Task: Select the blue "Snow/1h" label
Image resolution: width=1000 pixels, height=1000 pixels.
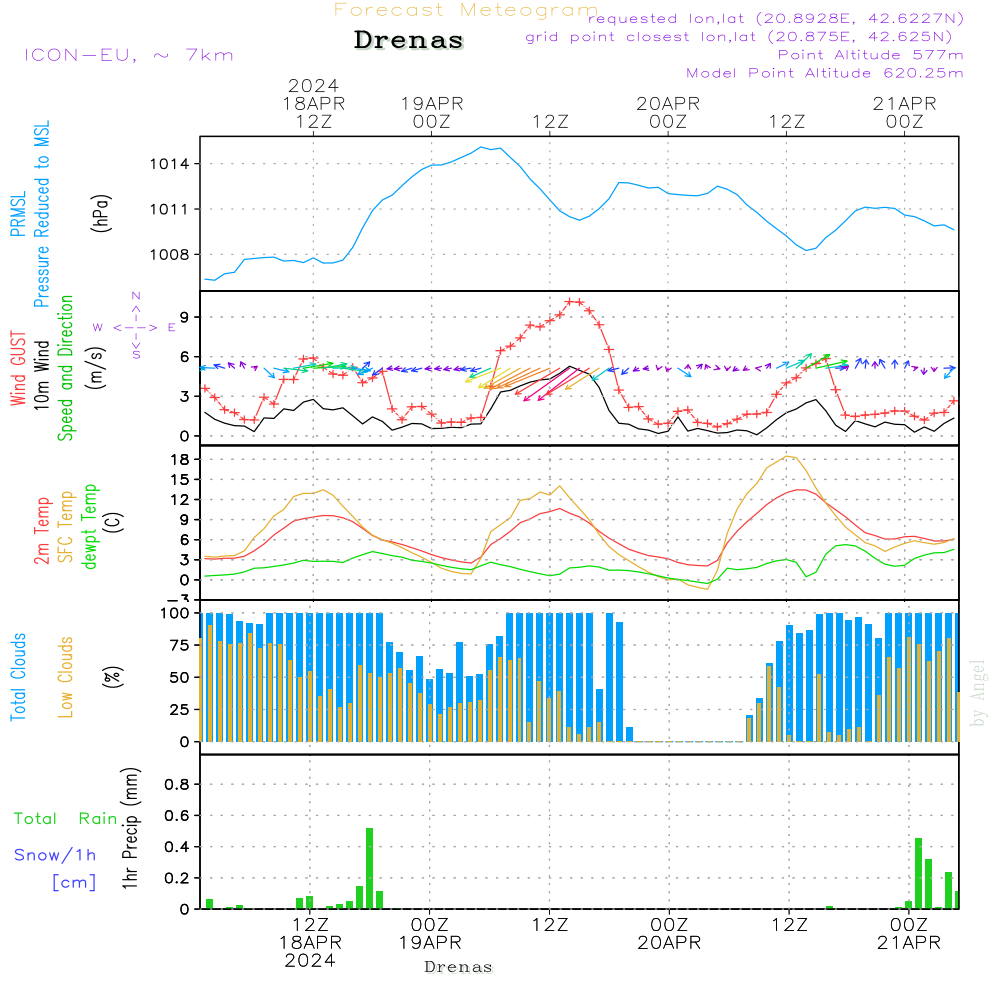Action: click(55, 855)
